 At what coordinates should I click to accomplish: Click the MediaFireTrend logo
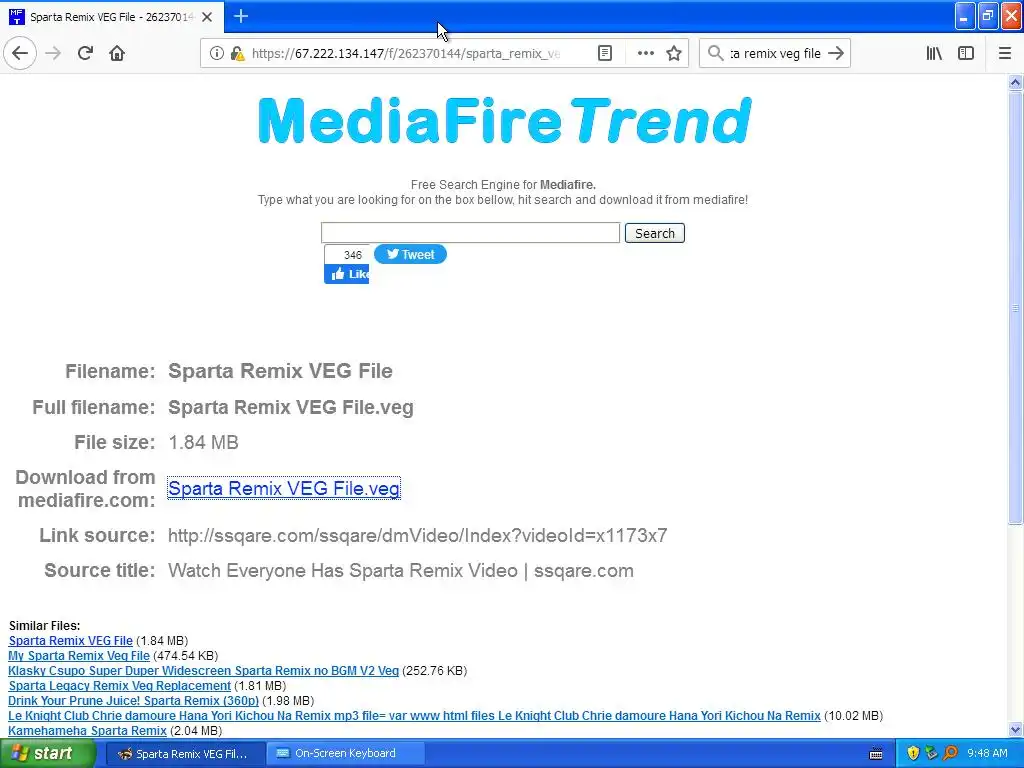tap(505, 121)
